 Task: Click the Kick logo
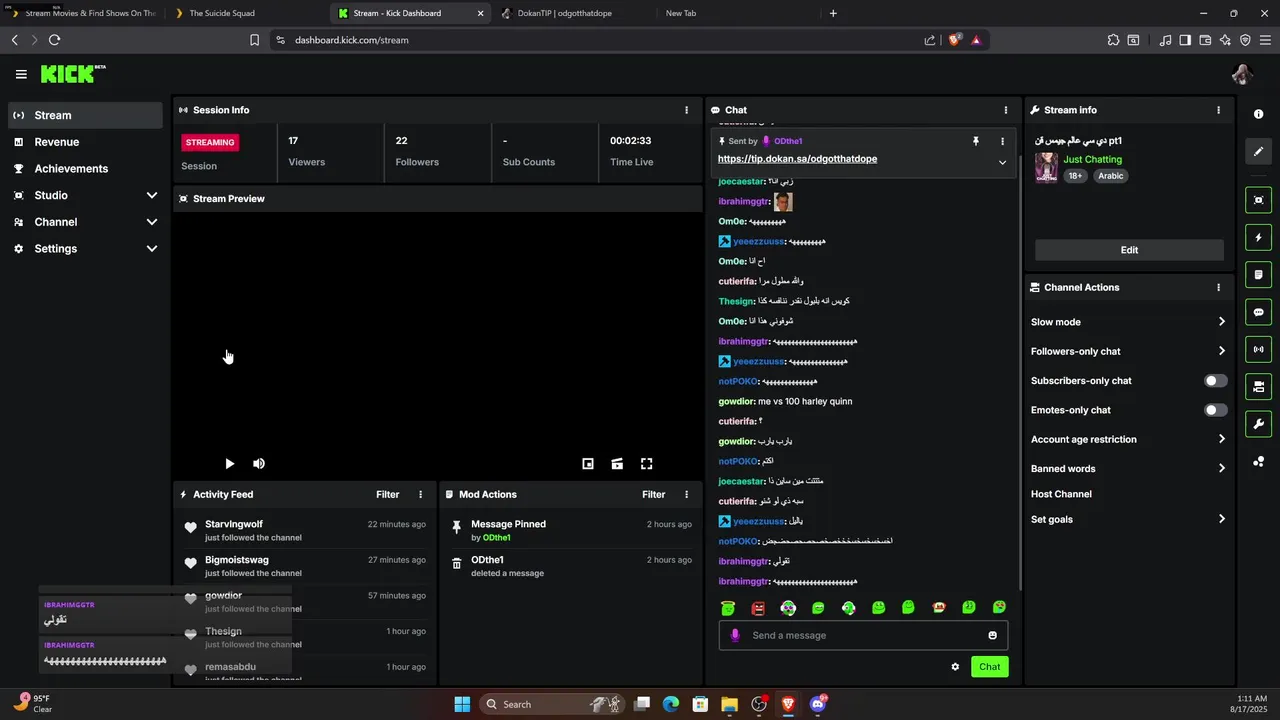[x=72, y=74]
